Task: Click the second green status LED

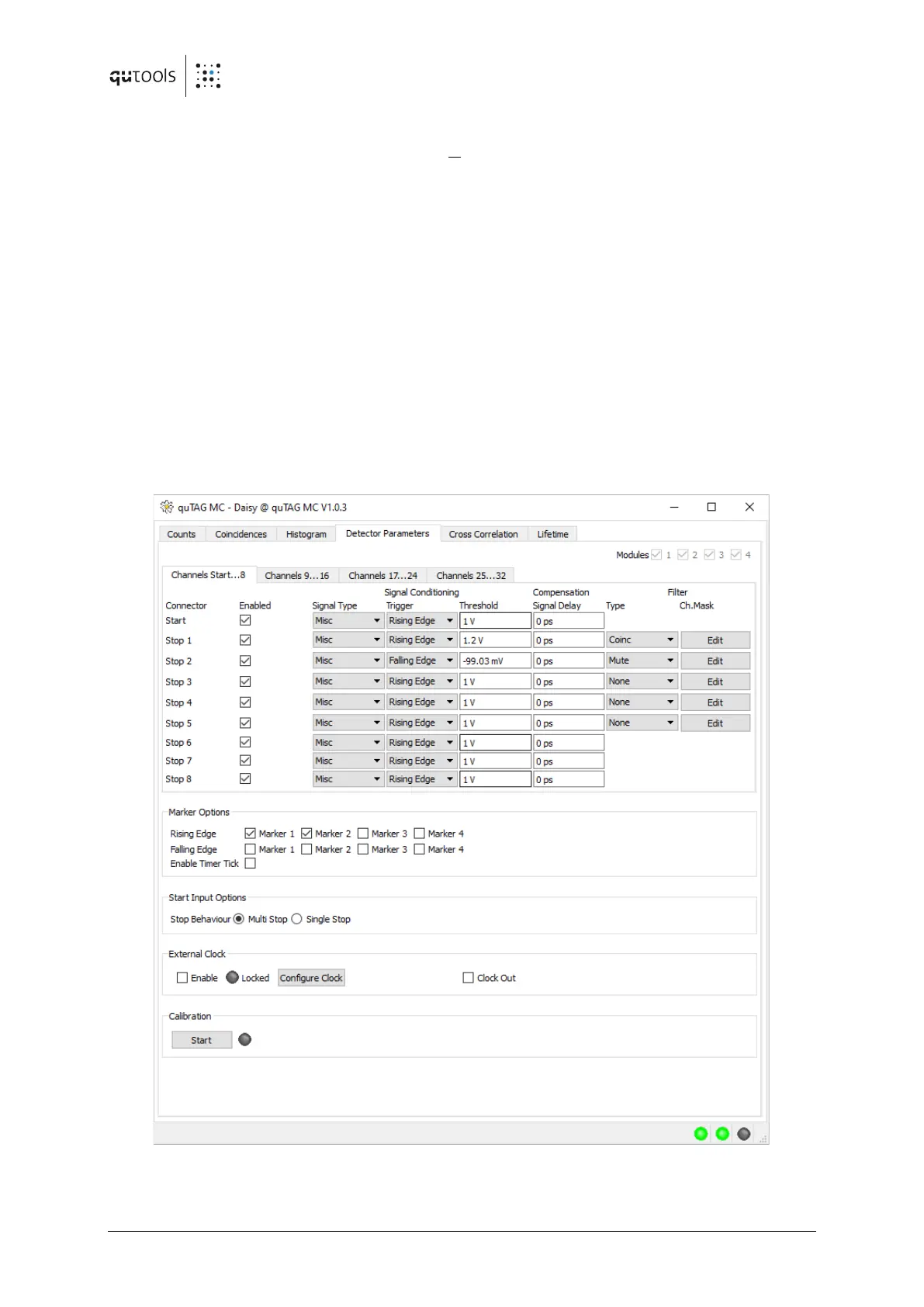Action: pyautogui.click(x=722, y=1134)
